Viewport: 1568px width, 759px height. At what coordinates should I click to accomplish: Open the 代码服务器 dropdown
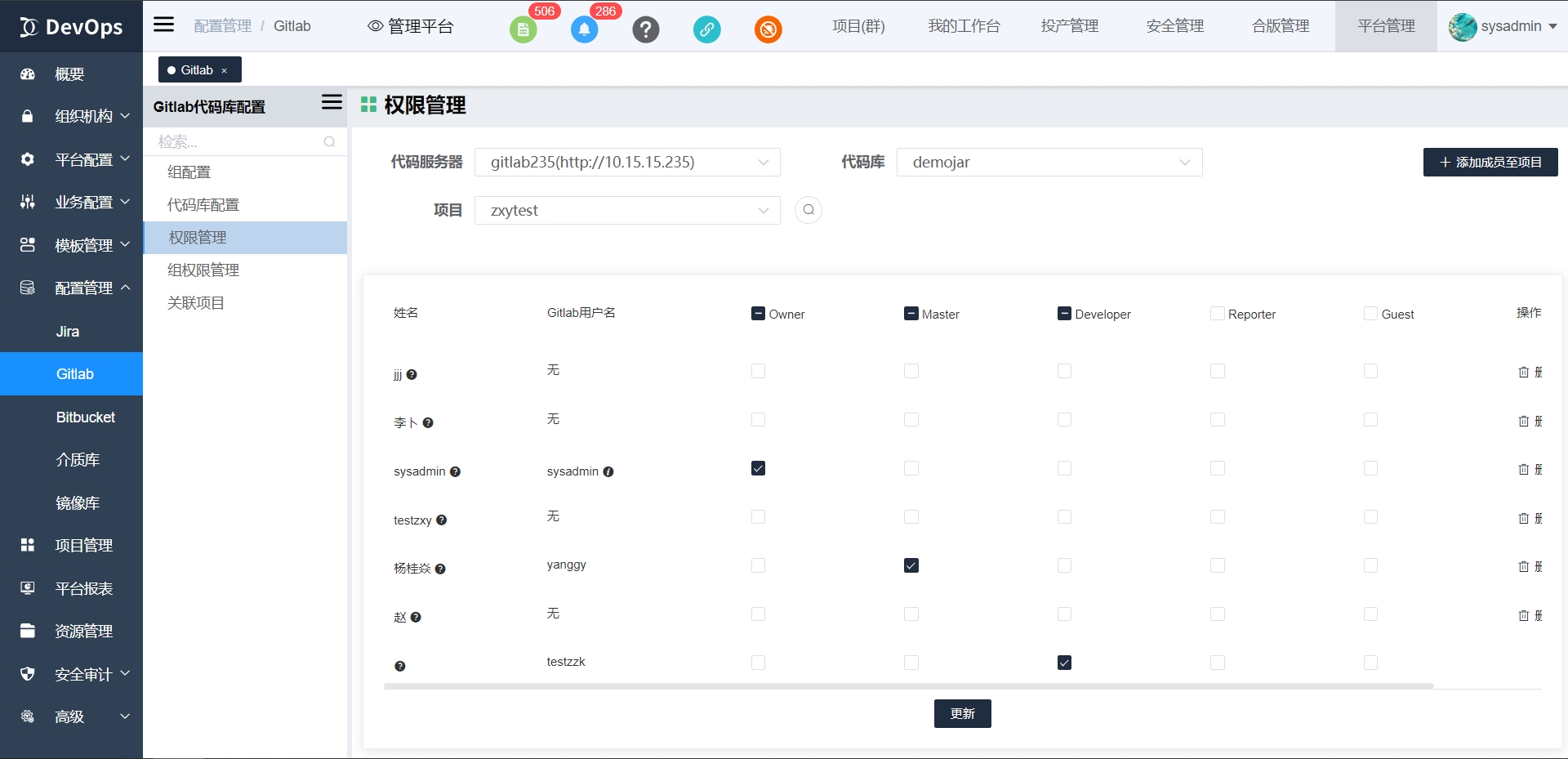[627, 162]
